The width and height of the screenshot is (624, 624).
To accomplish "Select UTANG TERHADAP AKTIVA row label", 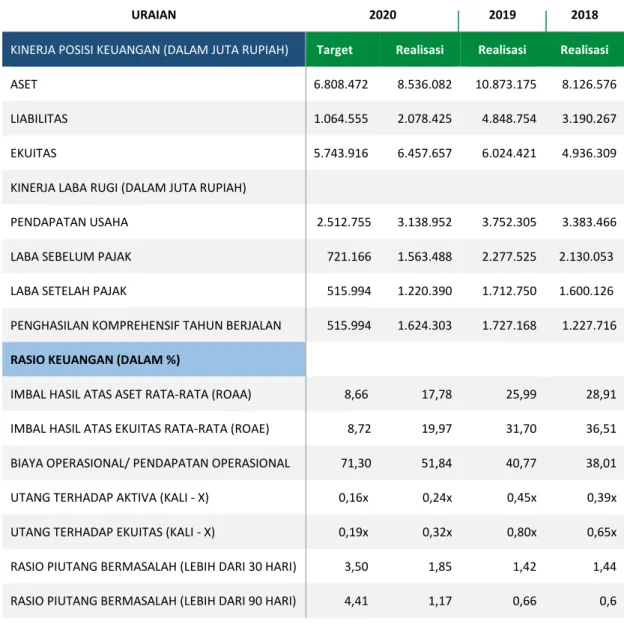I will tap(109, 498).
